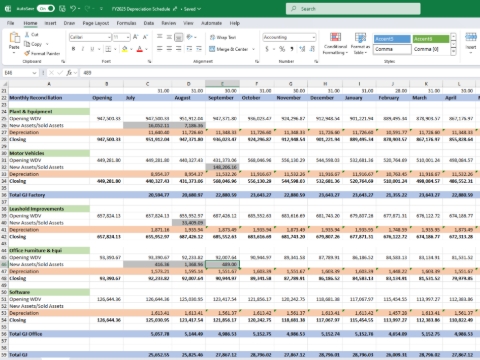
Task: Click the Borders icon
Action: pos(108,49)
